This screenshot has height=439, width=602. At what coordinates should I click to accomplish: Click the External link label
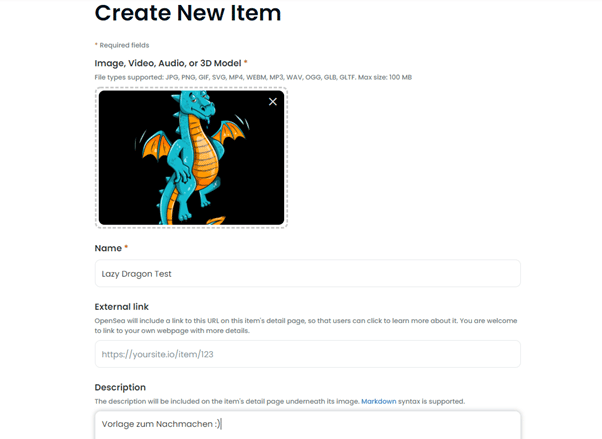coord(121,306)
